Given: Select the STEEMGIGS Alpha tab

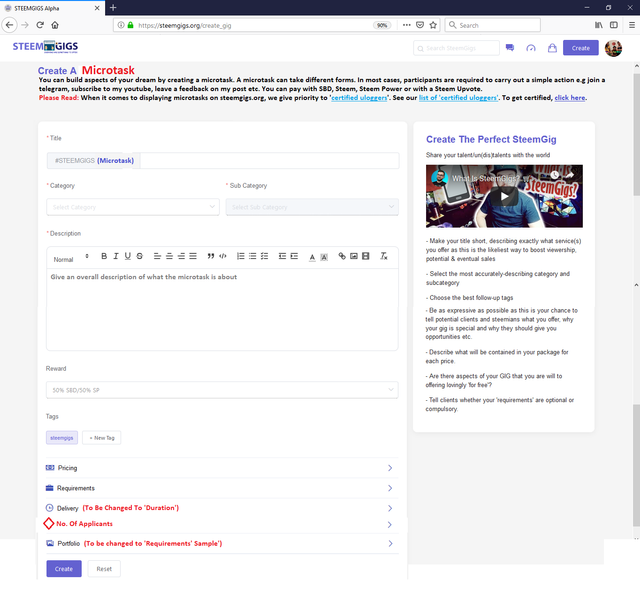Looking at the screenshot, I should click(52, 8).
